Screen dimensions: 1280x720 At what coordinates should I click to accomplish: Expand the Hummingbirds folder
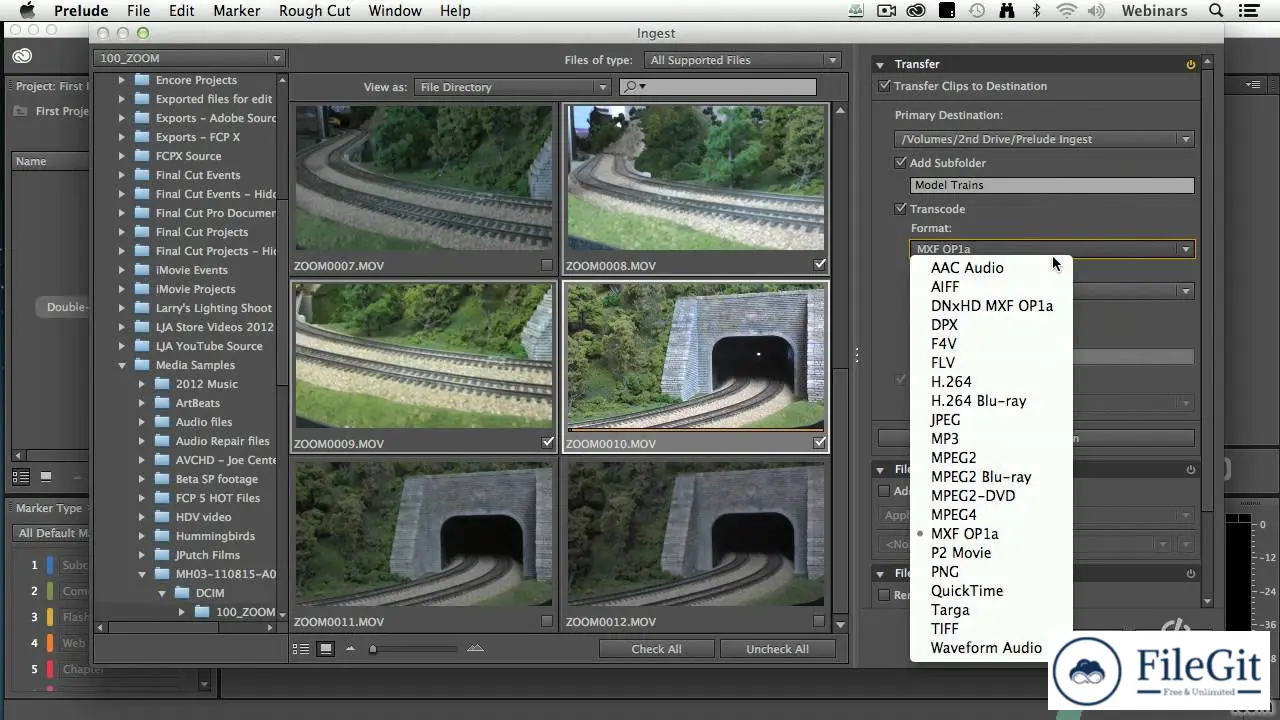click(142, 536)
